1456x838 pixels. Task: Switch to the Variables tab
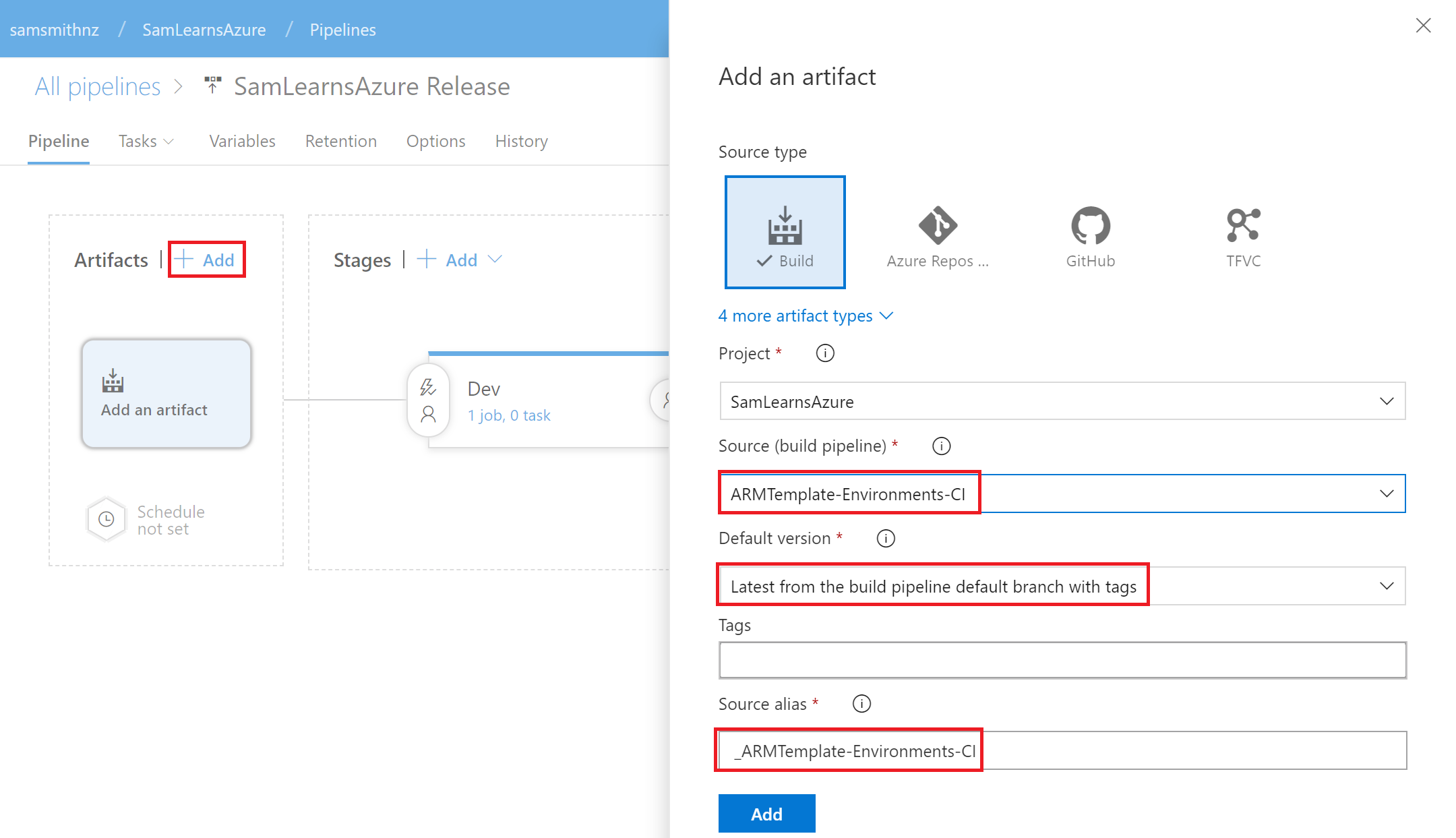tap(242, 141)
